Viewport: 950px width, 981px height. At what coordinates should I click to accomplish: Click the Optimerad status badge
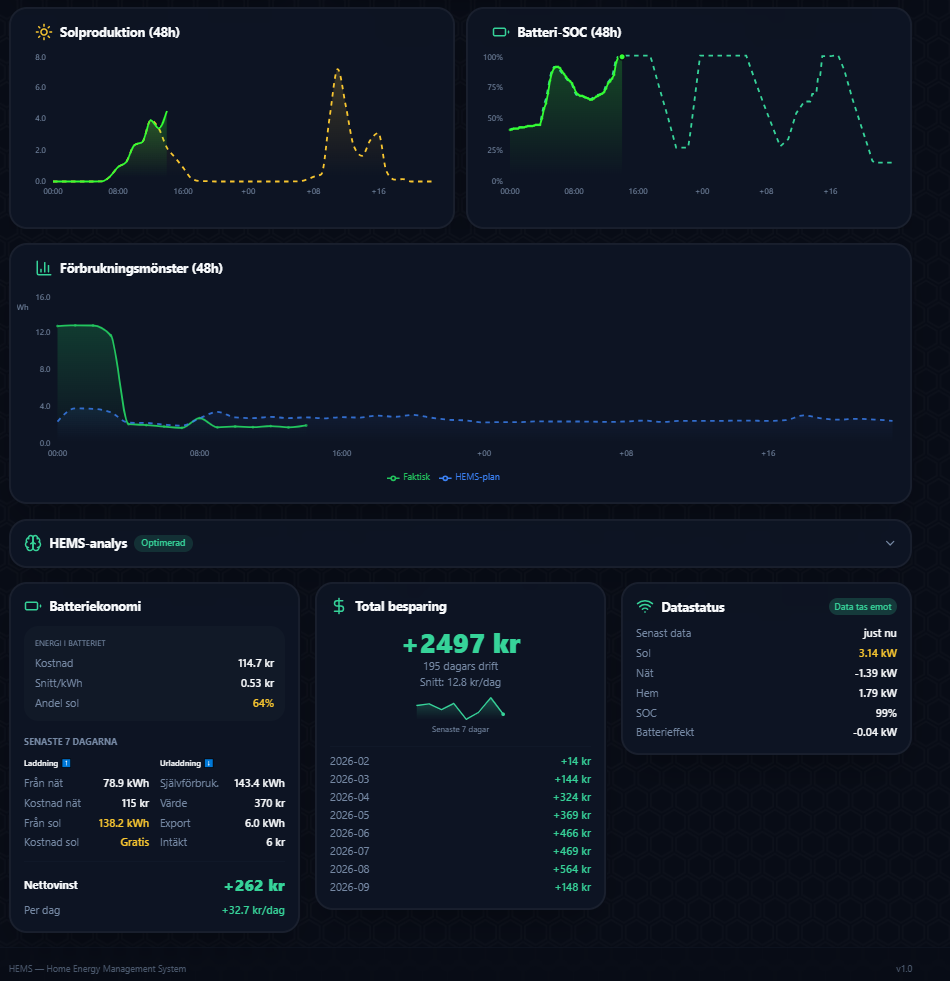[163, 543]
